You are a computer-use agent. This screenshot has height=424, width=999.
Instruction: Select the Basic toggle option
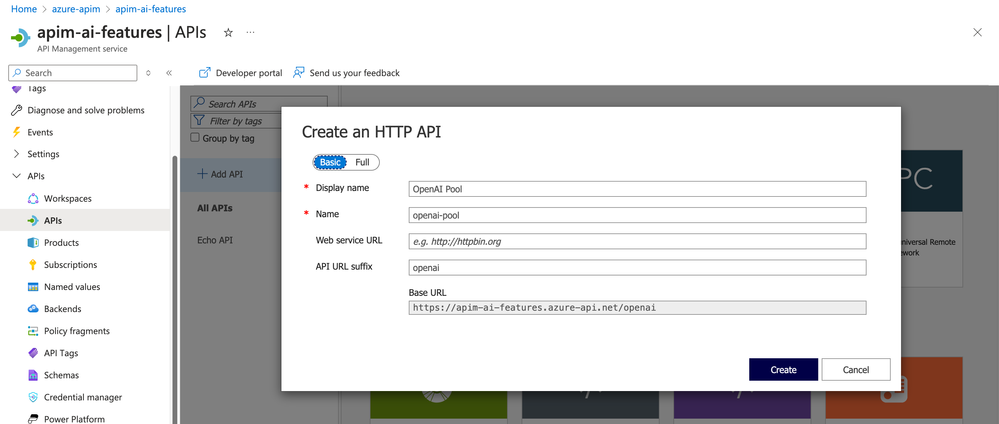click(x=330, y=162)
